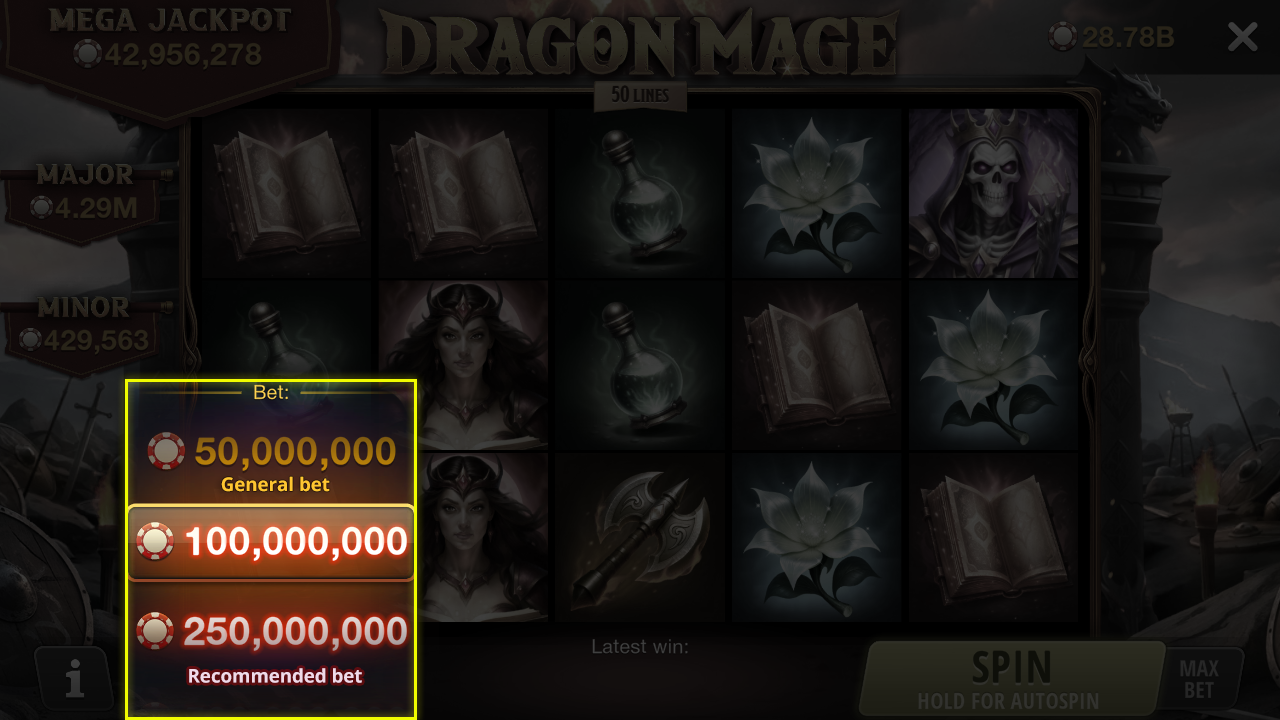Screen dimensions: 1280x720
Task: Choose the 100,000,000 bet option
Action: coord(271,543)
